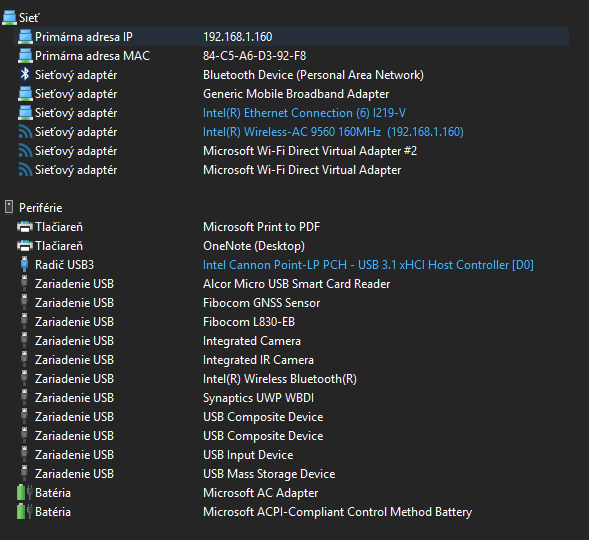Click the printer icon of OneNote (Desktop)
Image resolution: width=589 pixels, height=540 pixels.
[x=25, y=246]
